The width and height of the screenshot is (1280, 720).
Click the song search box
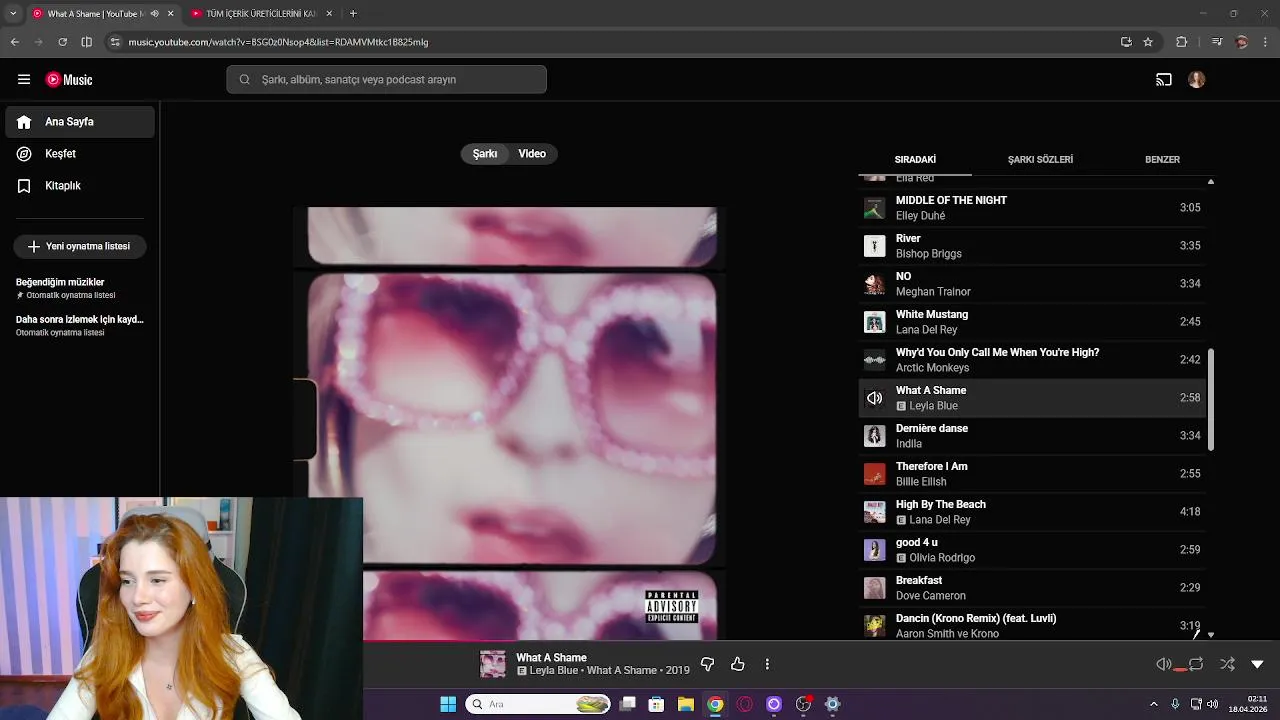click(386, 80)
